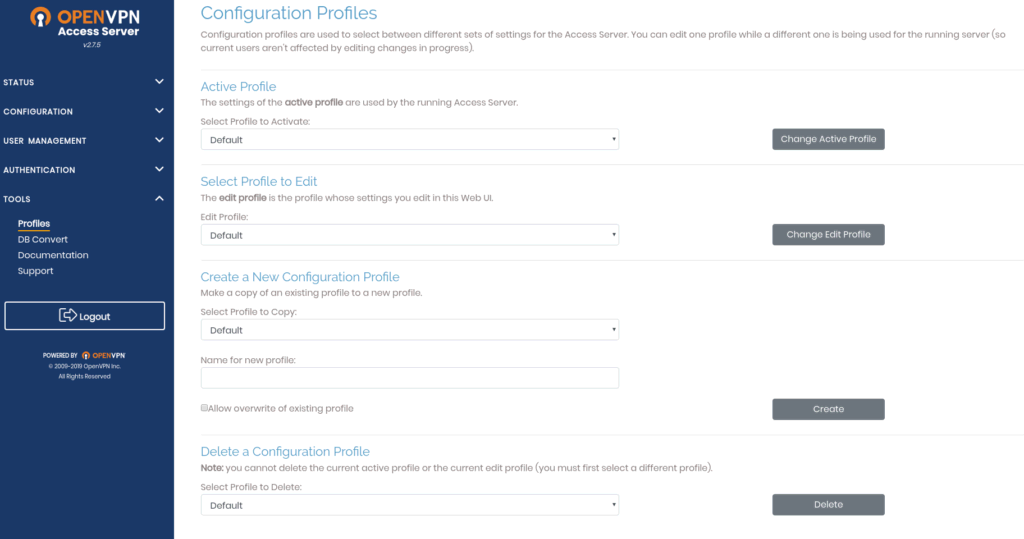Click the Powered by OpenVPN footer logo
1024x539 pixels.
[x=84, y=355]
